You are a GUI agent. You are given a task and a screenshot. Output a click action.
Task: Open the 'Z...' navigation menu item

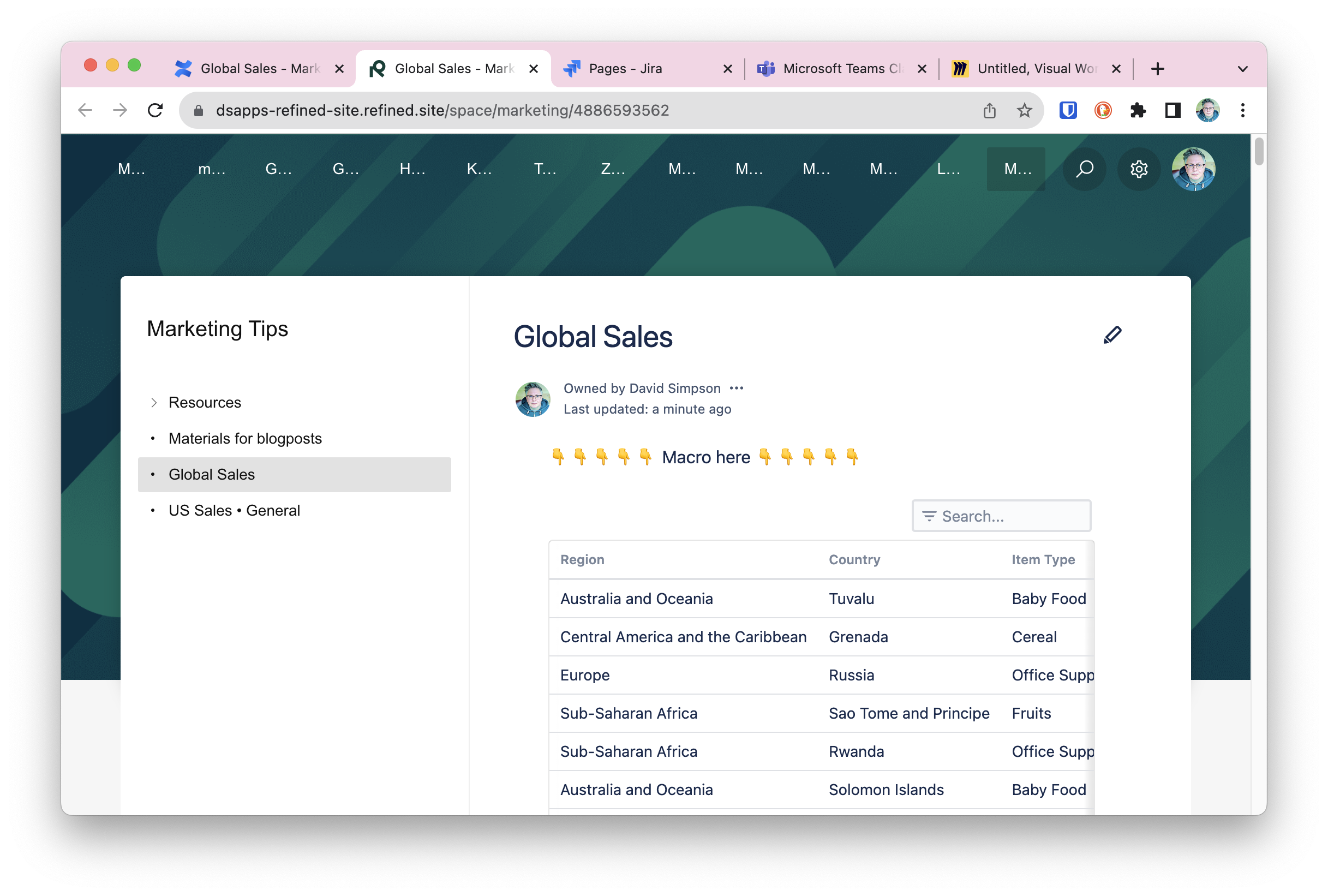(613, 169)
